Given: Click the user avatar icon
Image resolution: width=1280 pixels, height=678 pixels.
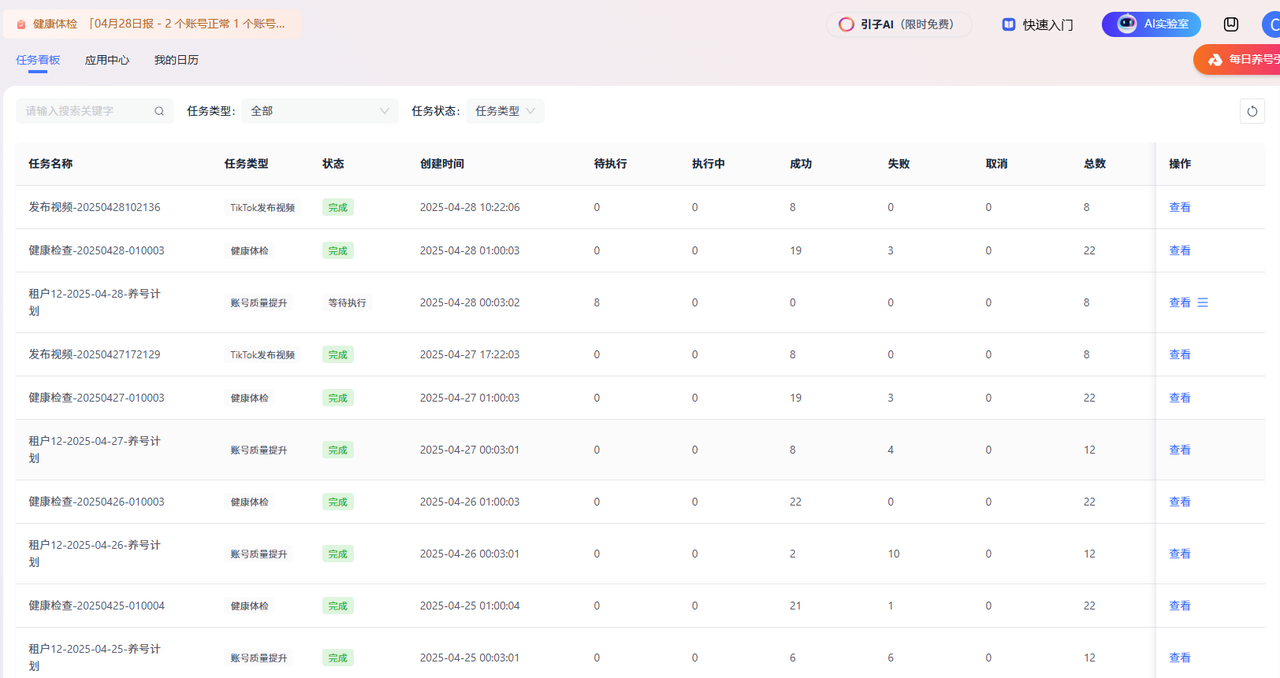Looking at the screenshot, I should pos(1271,24).
